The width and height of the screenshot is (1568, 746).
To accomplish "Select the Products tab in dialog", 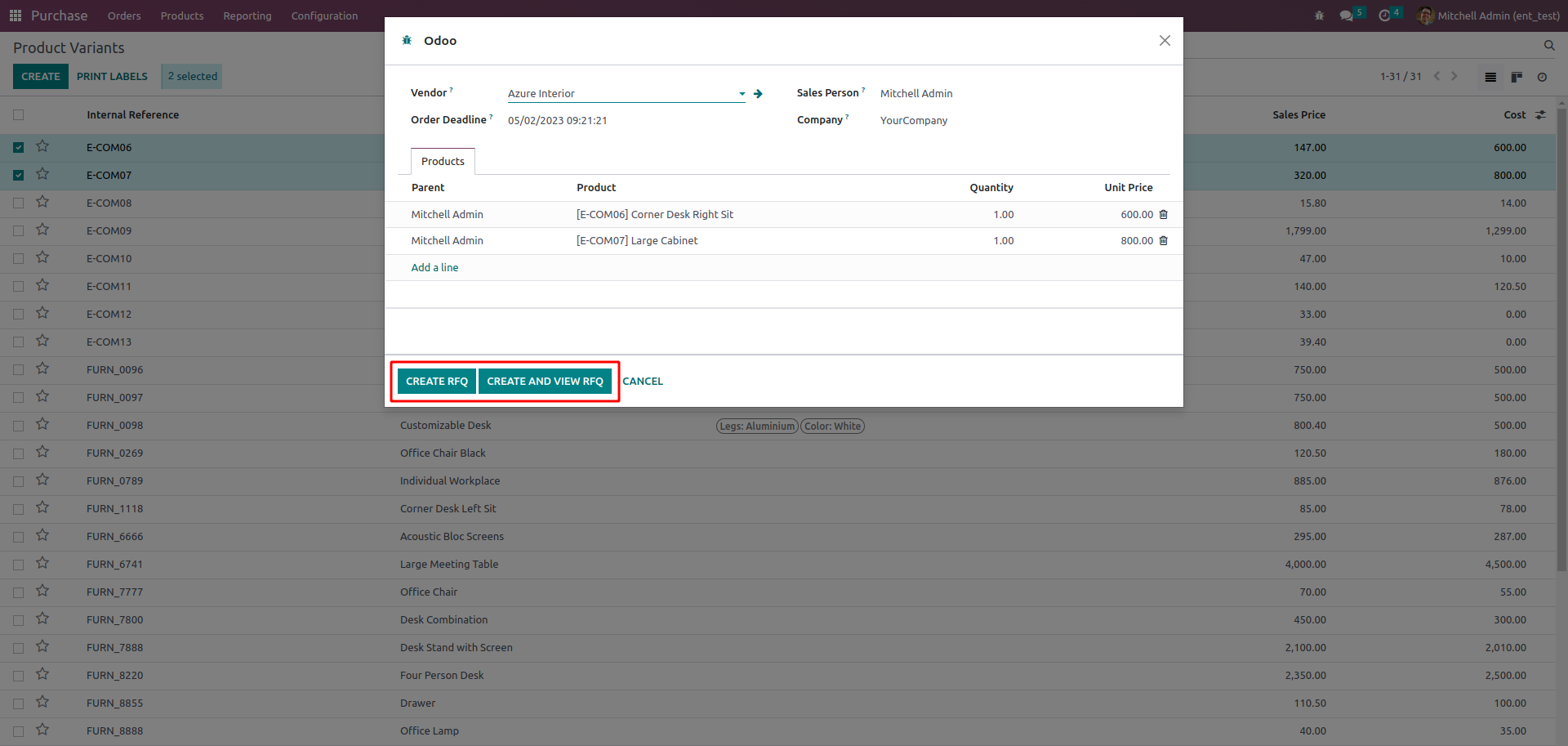I will (443, 161).
